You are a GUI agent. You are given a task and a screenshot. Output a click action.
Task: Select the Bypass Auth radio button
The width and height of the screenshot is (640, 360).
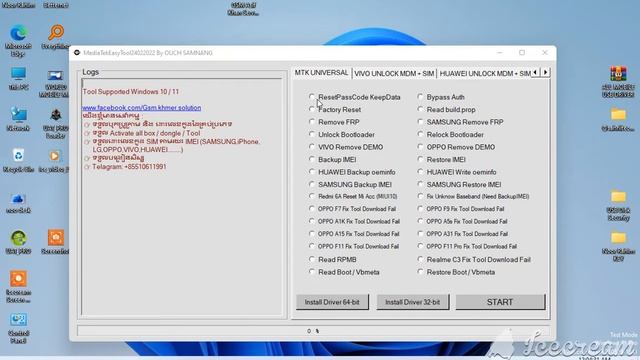[420, 97]
